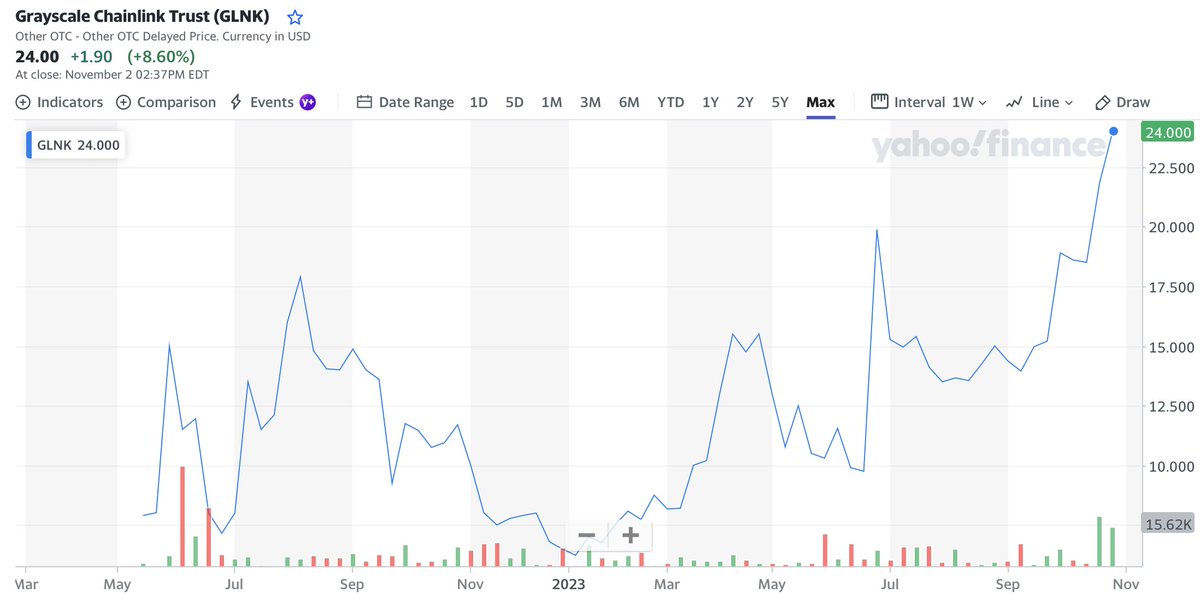
Task: Select the 3M range
Action: coord(590,102)
